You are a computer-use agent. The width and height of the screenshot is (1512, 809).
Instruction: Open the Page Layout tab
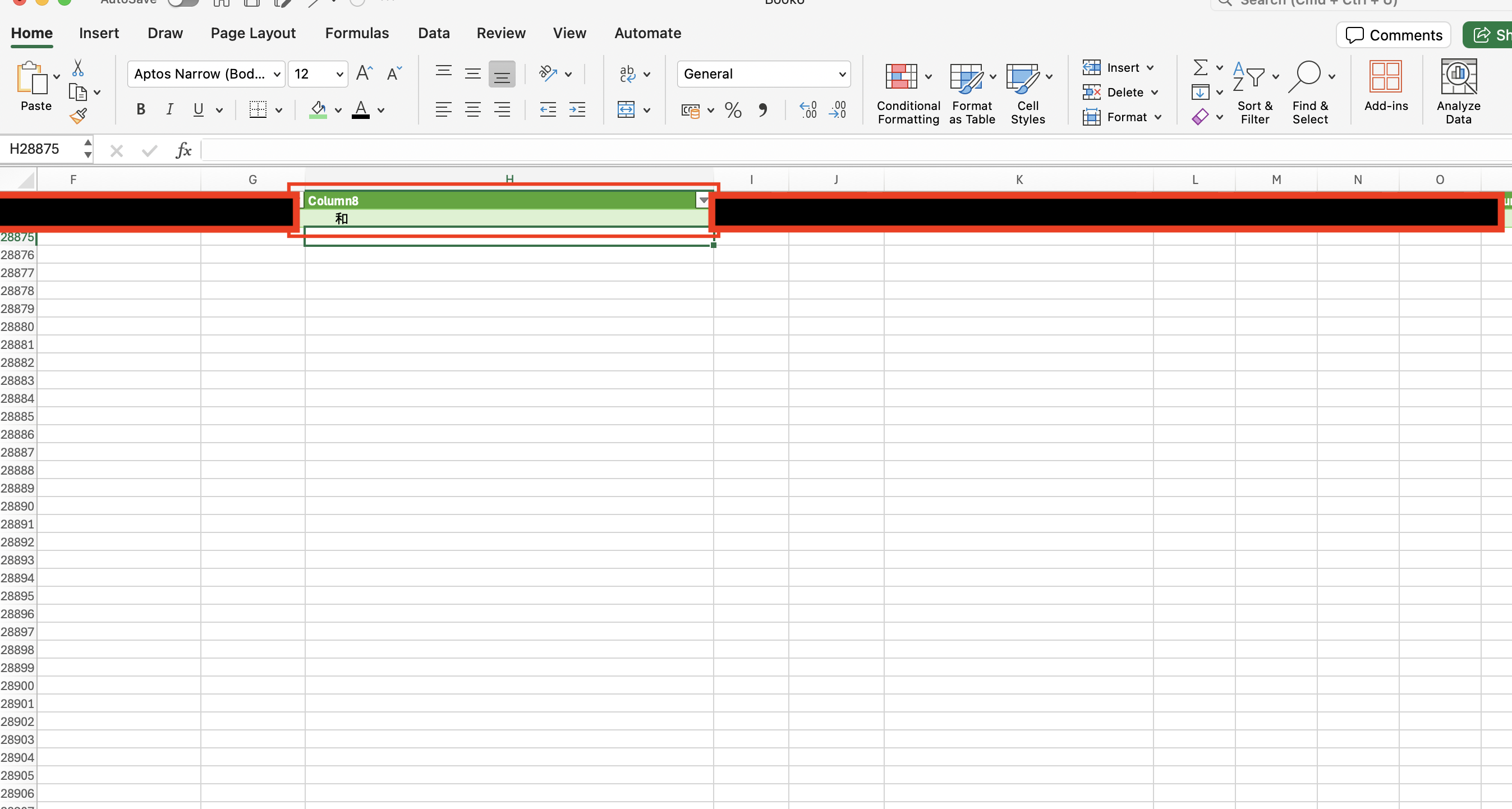pyautogui.click(x=253, y=33)
